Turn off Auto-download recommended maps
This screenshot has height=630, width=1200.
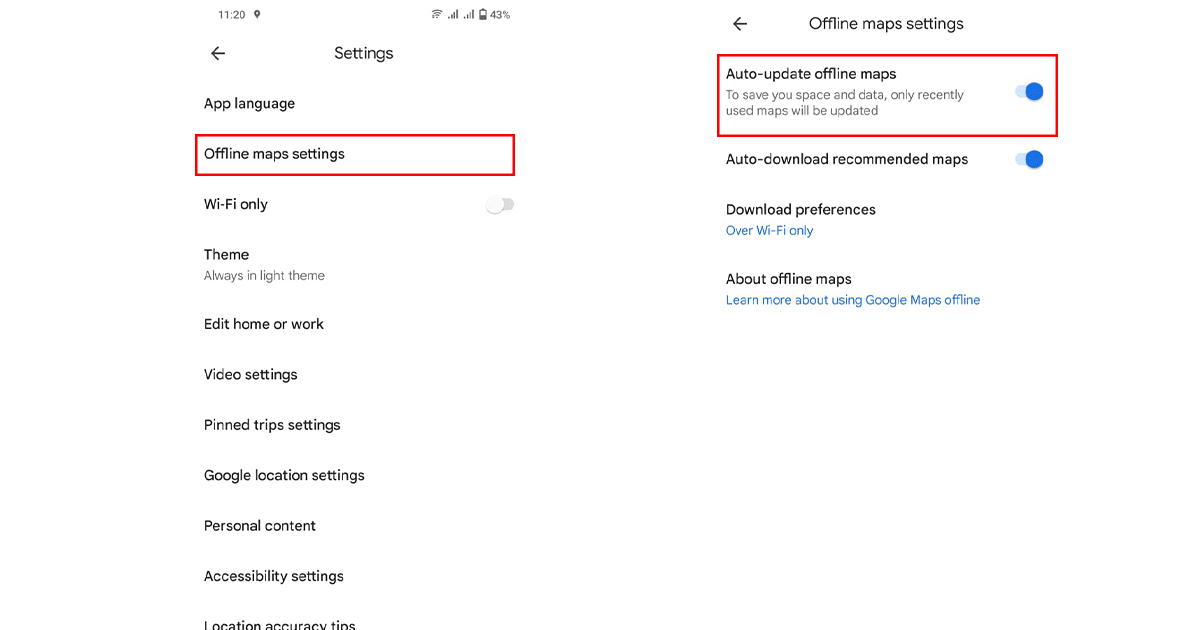tap(1029, 159)
